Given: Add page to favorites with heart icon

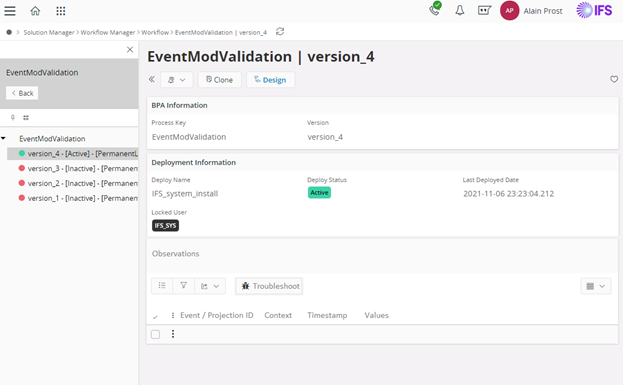Looking at the screenshot, I should (x=614, y=79).
